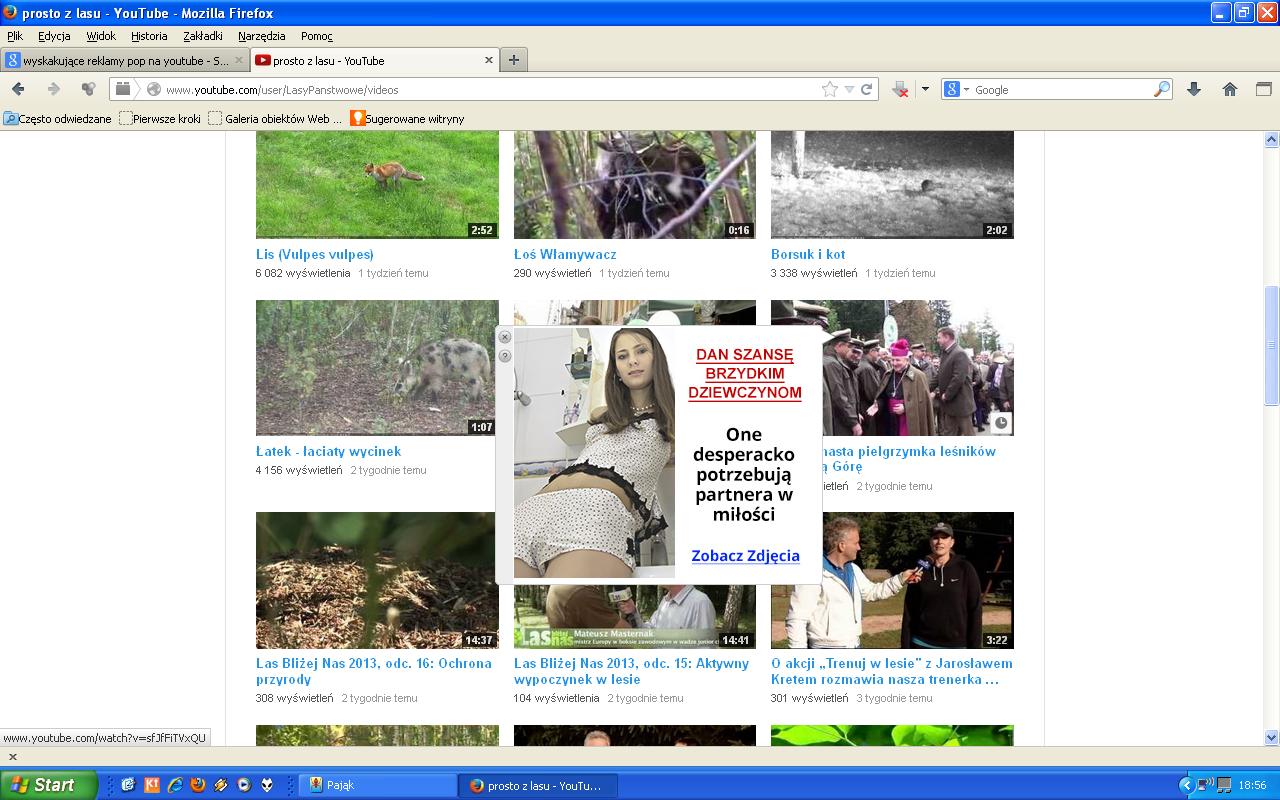
Task: Open the Zakładki menu
Action: [203, 36]
